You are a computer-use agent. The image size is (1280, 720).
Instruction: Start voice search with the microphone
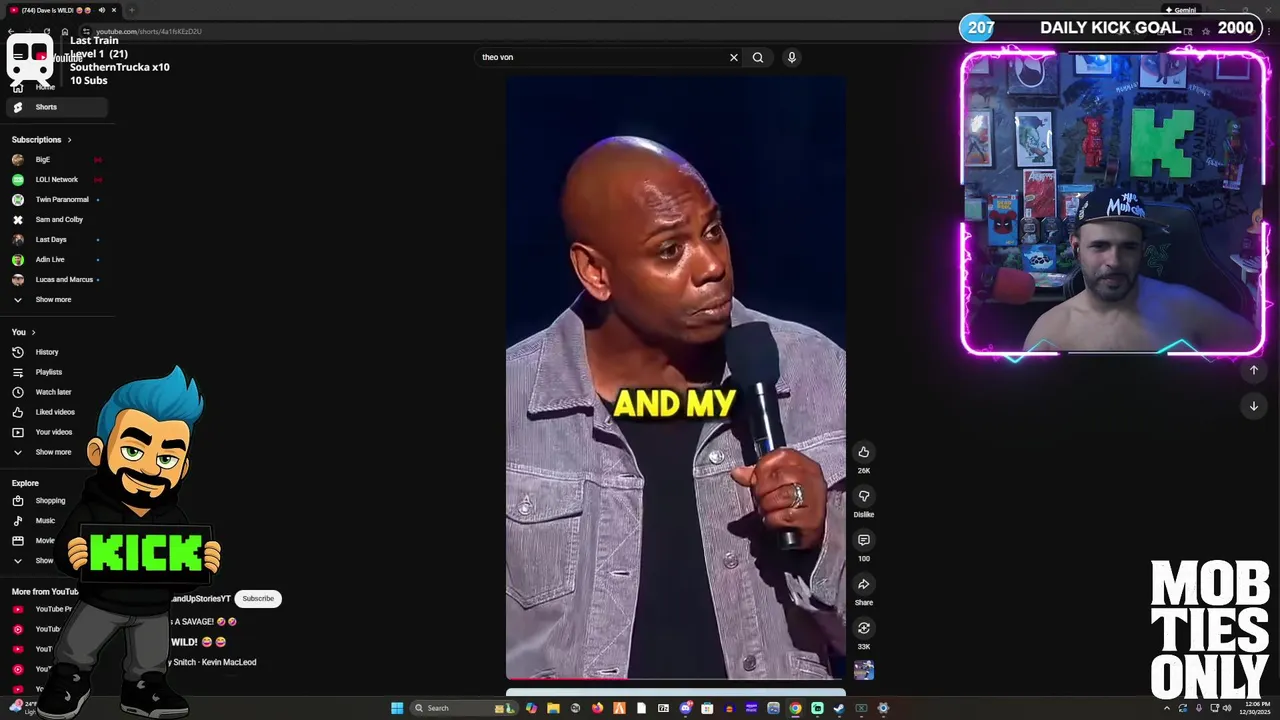pyautogui.click(x=791, y=57)
